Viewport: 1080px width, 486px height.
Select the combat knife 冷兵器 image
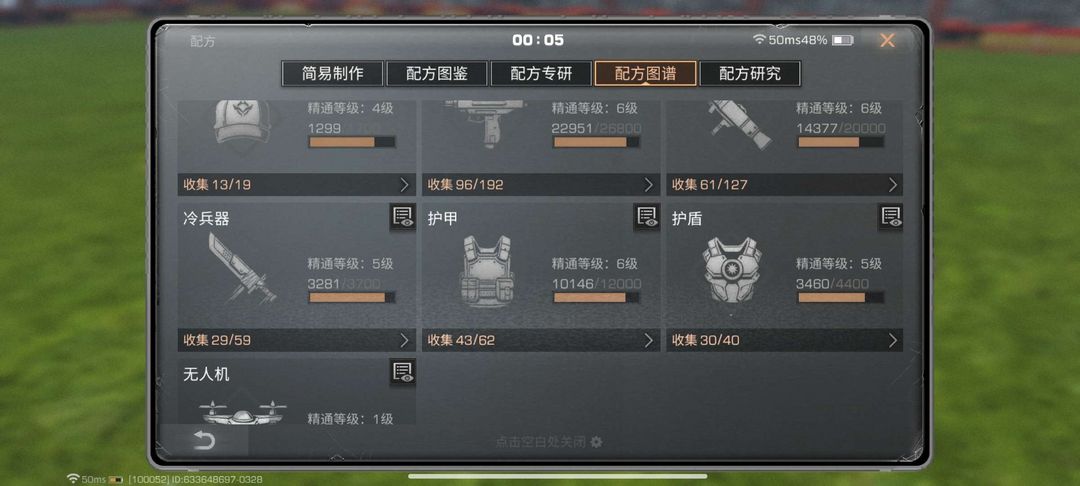(241, 268)
